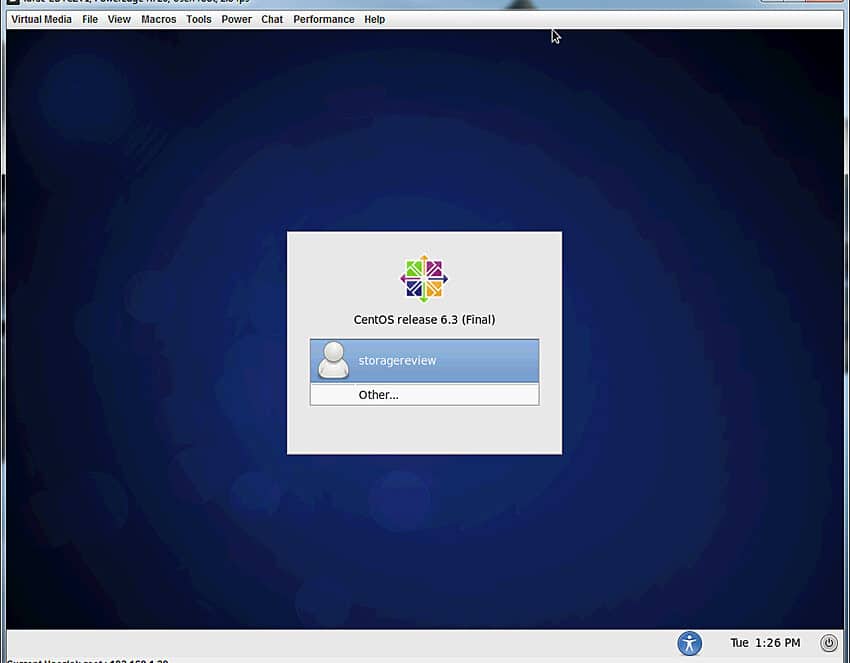Click the storagereview user avatar icon
Image resolution: width=850 pixels, height=663 pixels.
click(x=333, y=360)
